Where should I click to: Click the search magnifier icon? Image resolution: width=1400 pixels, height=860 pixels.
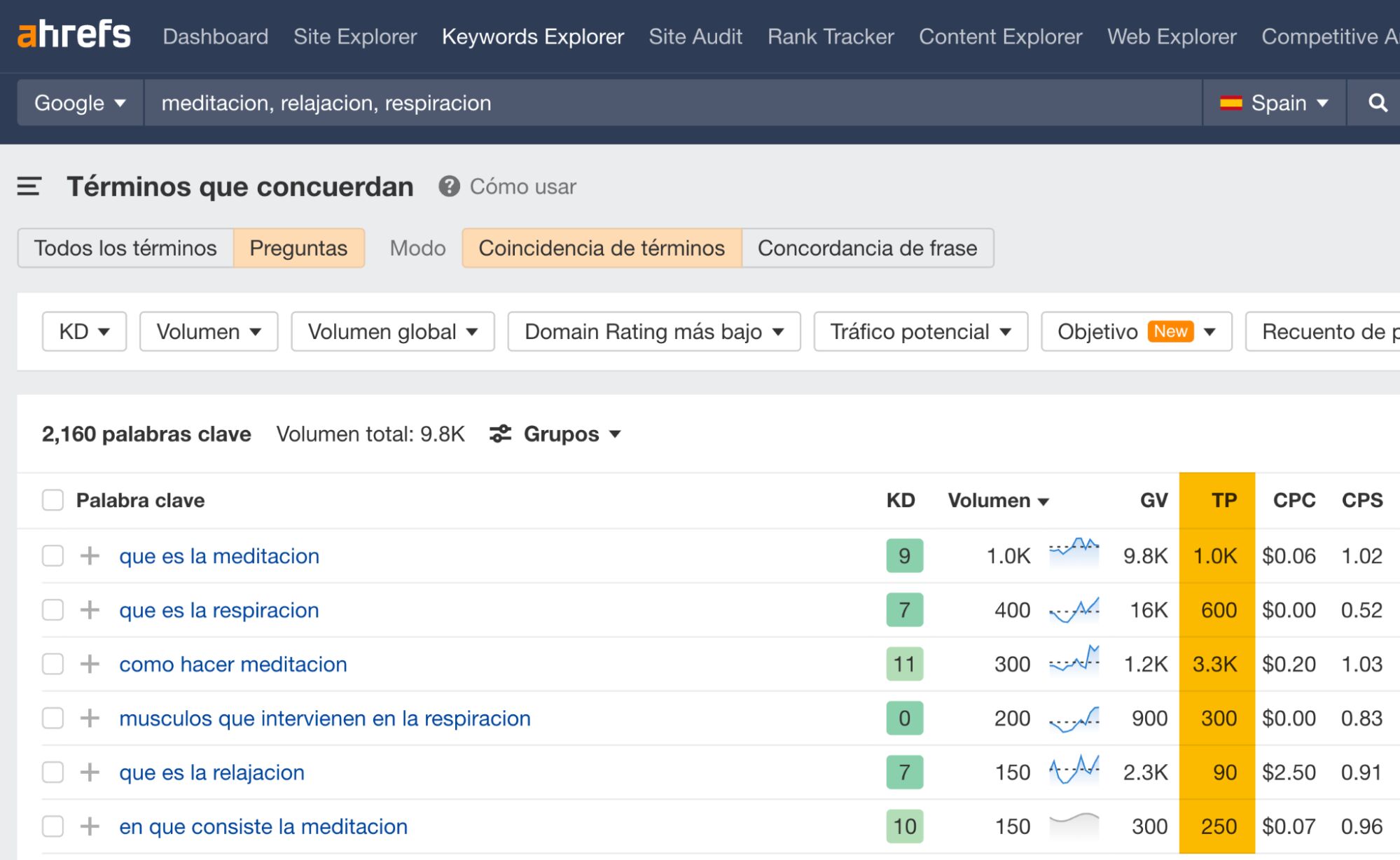tap(1377, 103)
